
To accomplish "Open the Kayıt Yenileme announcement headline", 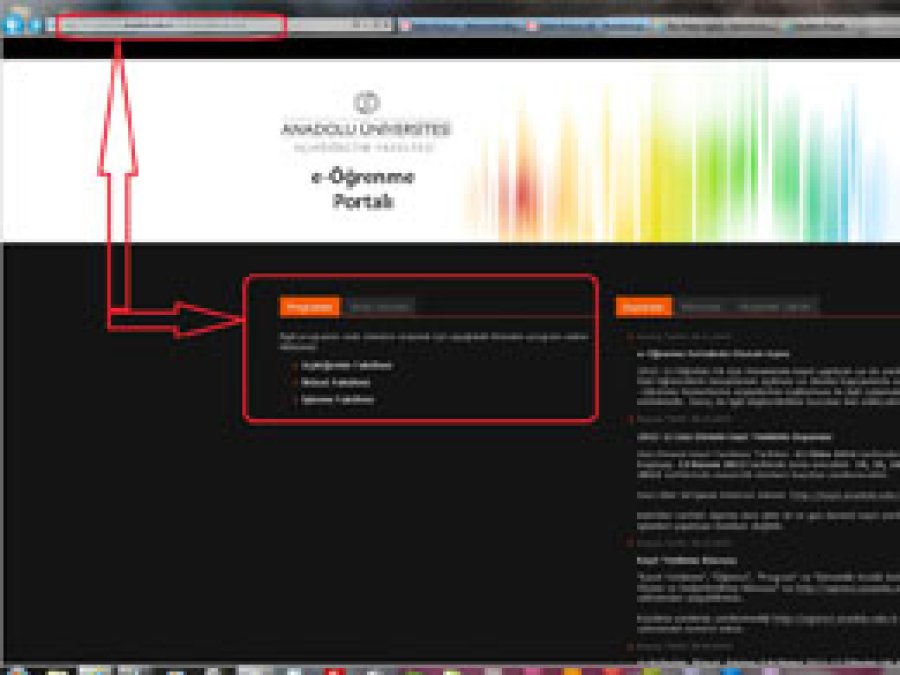I will click(687, 560).
